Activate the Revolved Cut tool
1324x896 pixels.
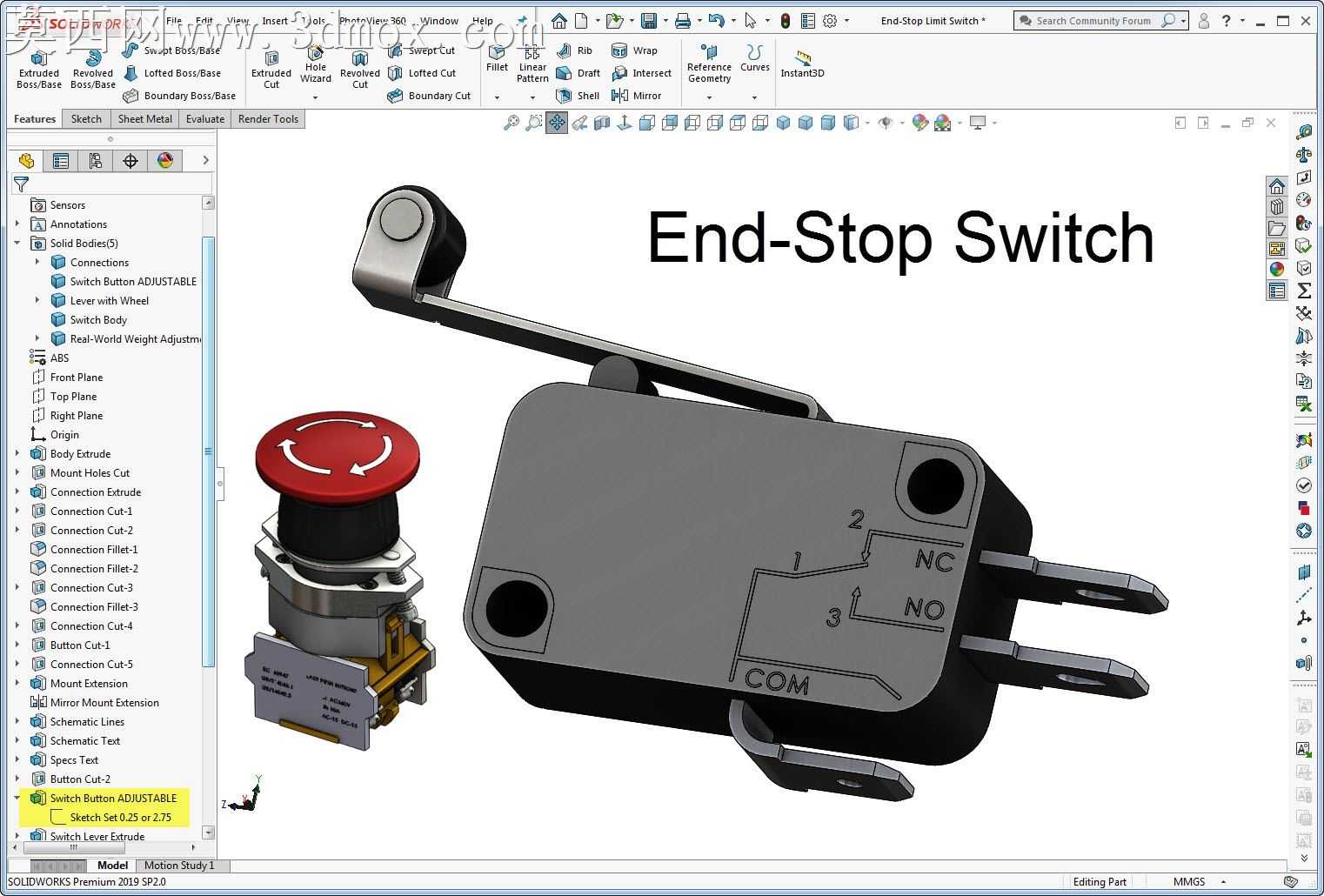pyautogui.click(x=360, y=70)
